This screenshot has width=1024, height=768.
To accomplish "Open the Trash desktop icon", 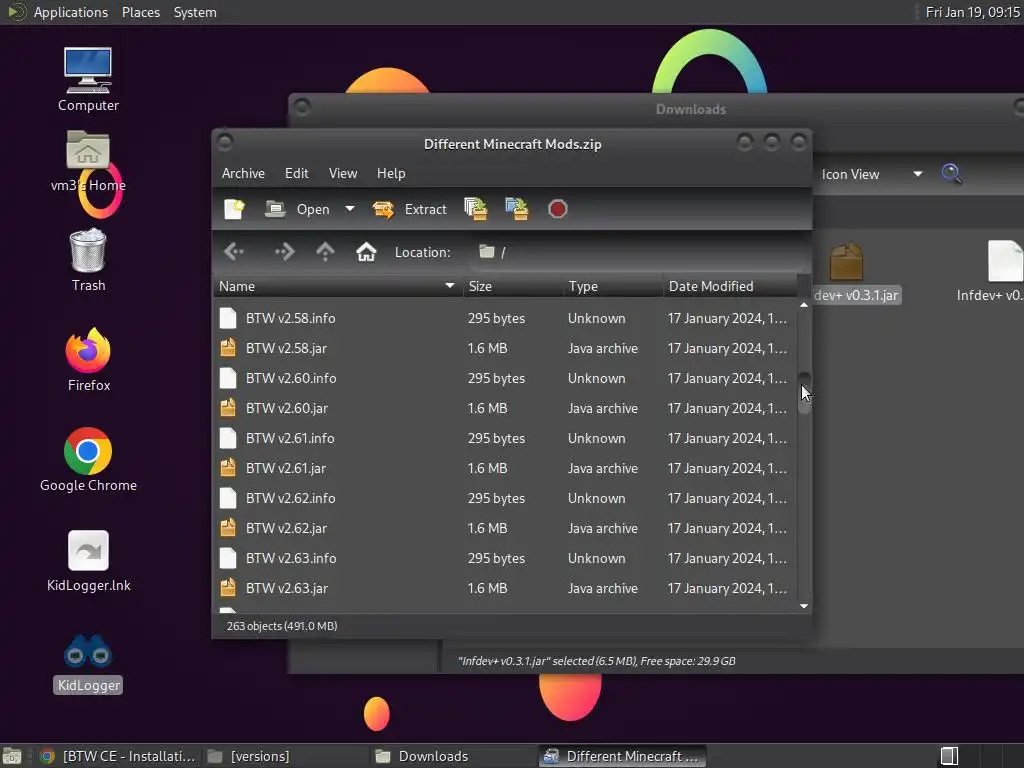I will (88, 260).
